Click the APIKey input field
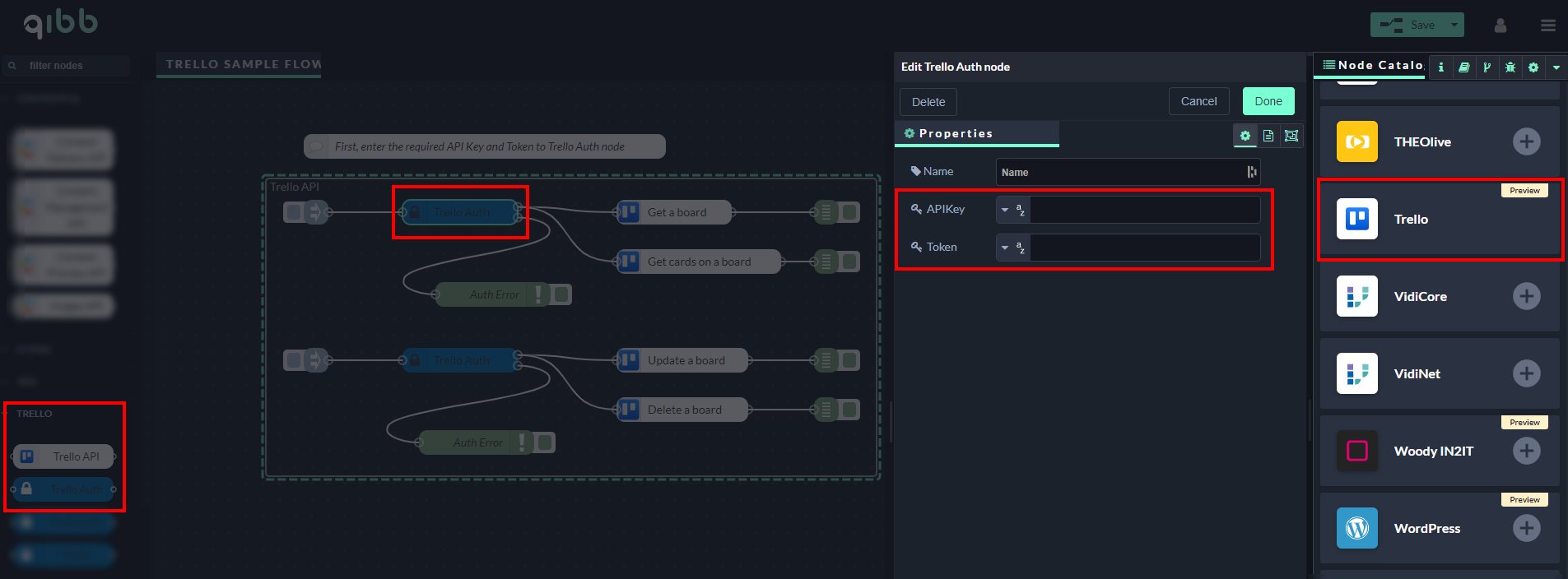This screenshot has width=1568, height=579. (x=1145, y=210)
